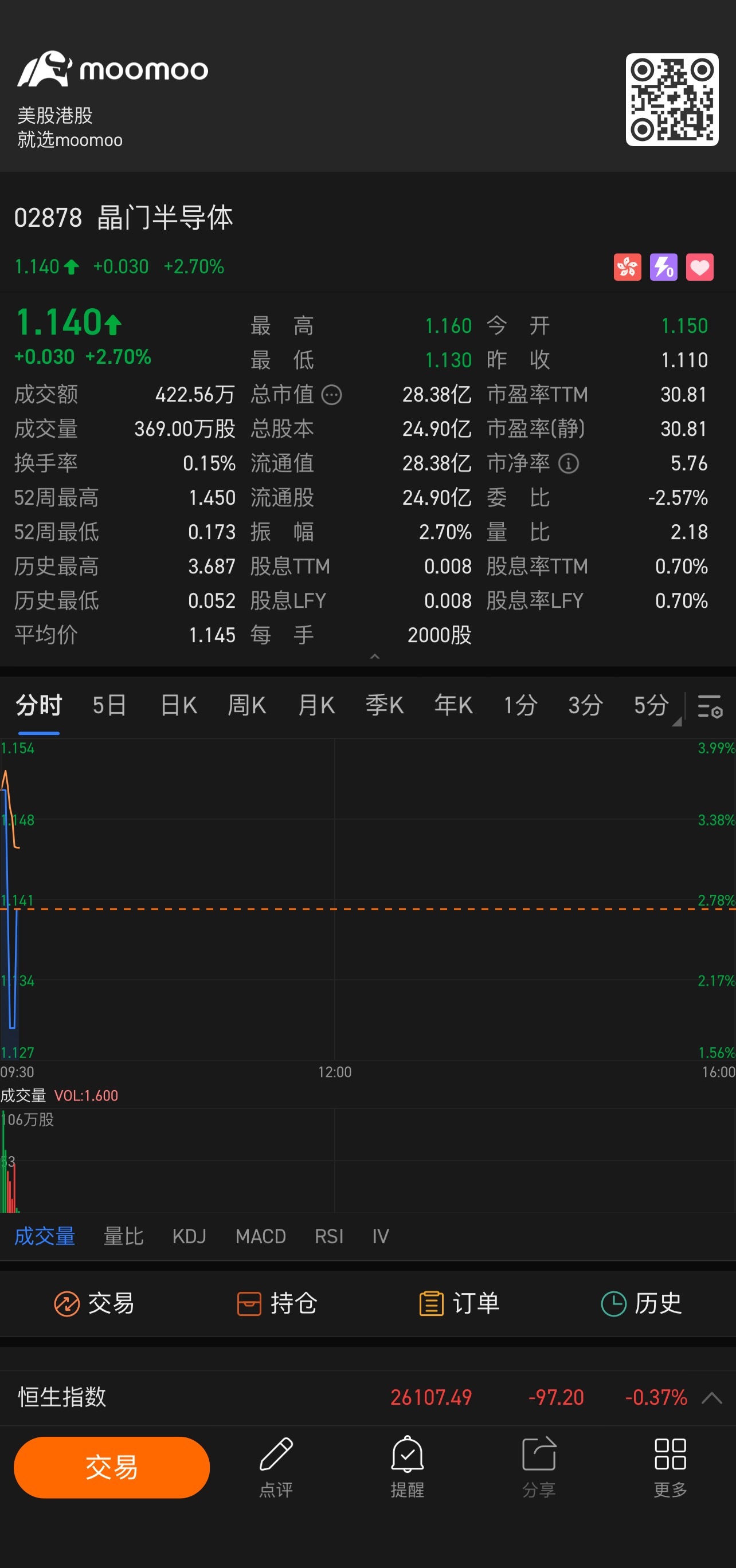Tap the volume bars chart area

coord(368,1160)
